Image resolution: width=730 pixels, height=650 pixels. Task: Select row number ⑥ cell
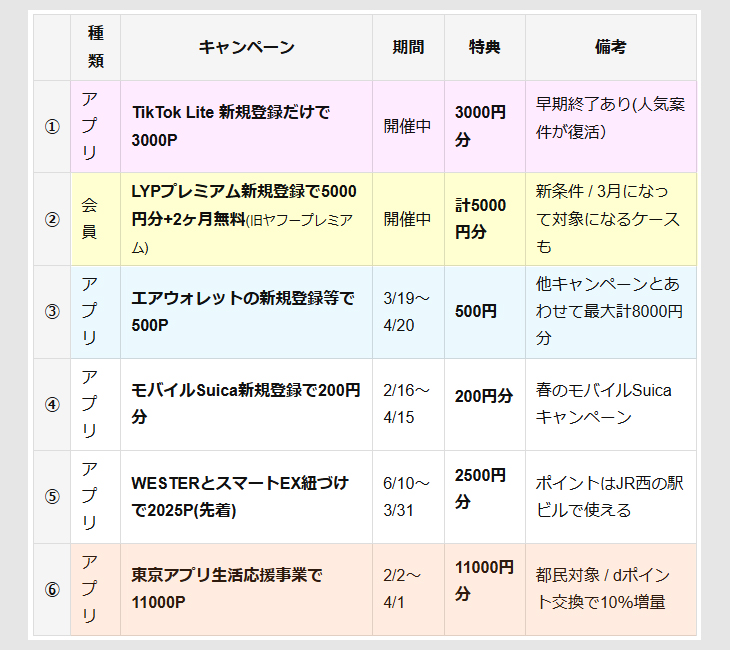(52, 589)
